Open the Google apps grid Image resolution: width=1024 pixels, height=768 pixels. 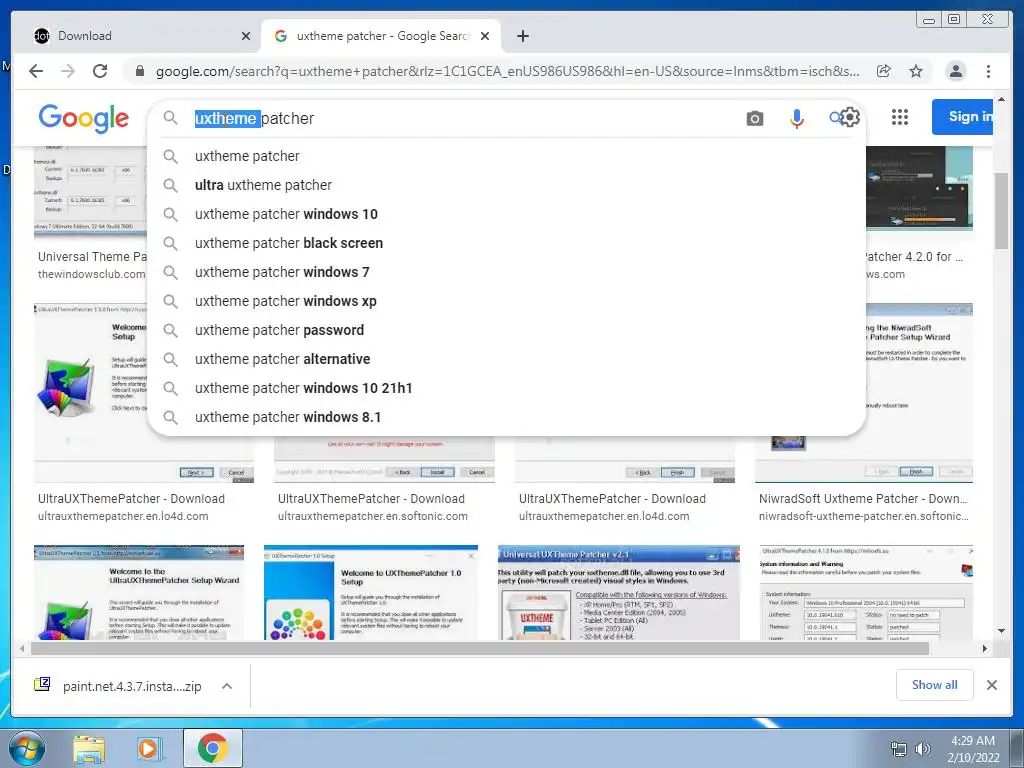[900, 117]
